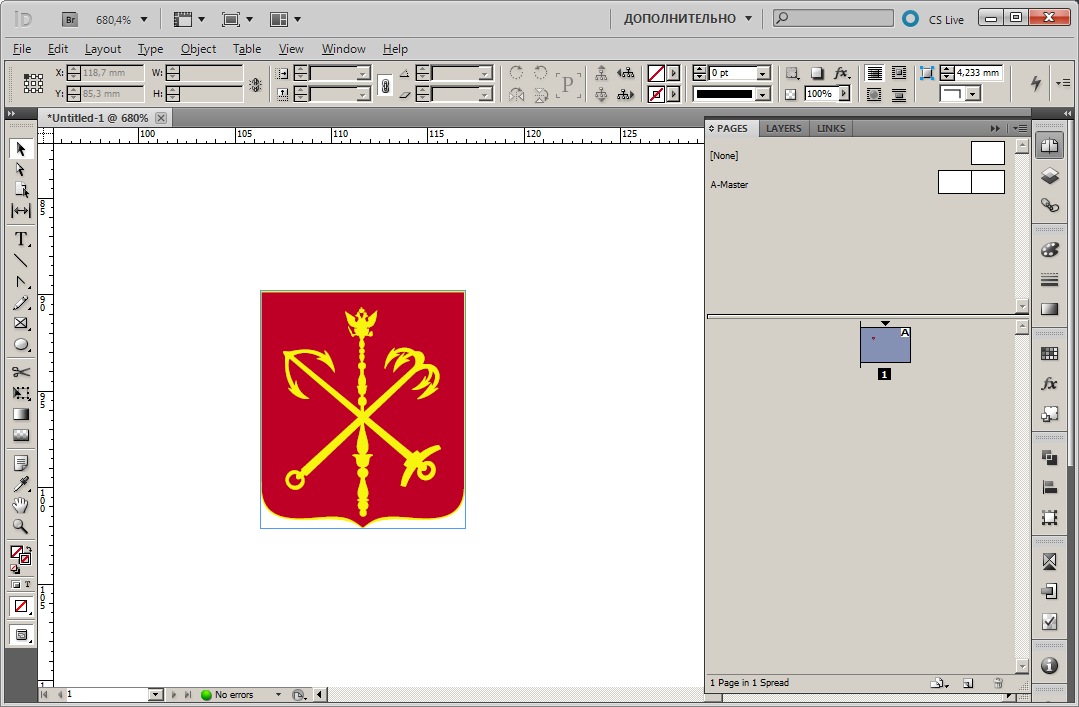Toggle formatting affects container button
The width and height of the screenshot is (1079, 707).
click(16, 584)
